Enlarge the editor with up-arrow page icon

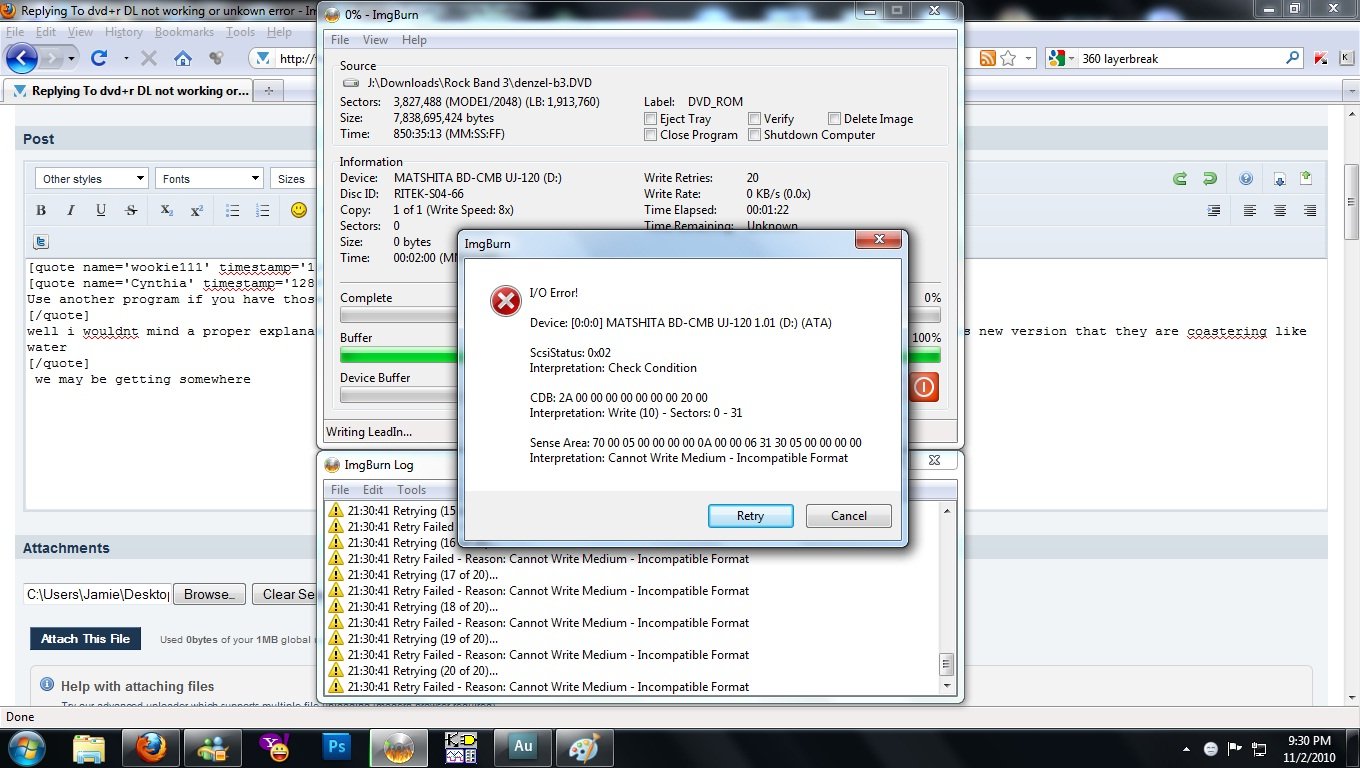[x=1306, y=179]
